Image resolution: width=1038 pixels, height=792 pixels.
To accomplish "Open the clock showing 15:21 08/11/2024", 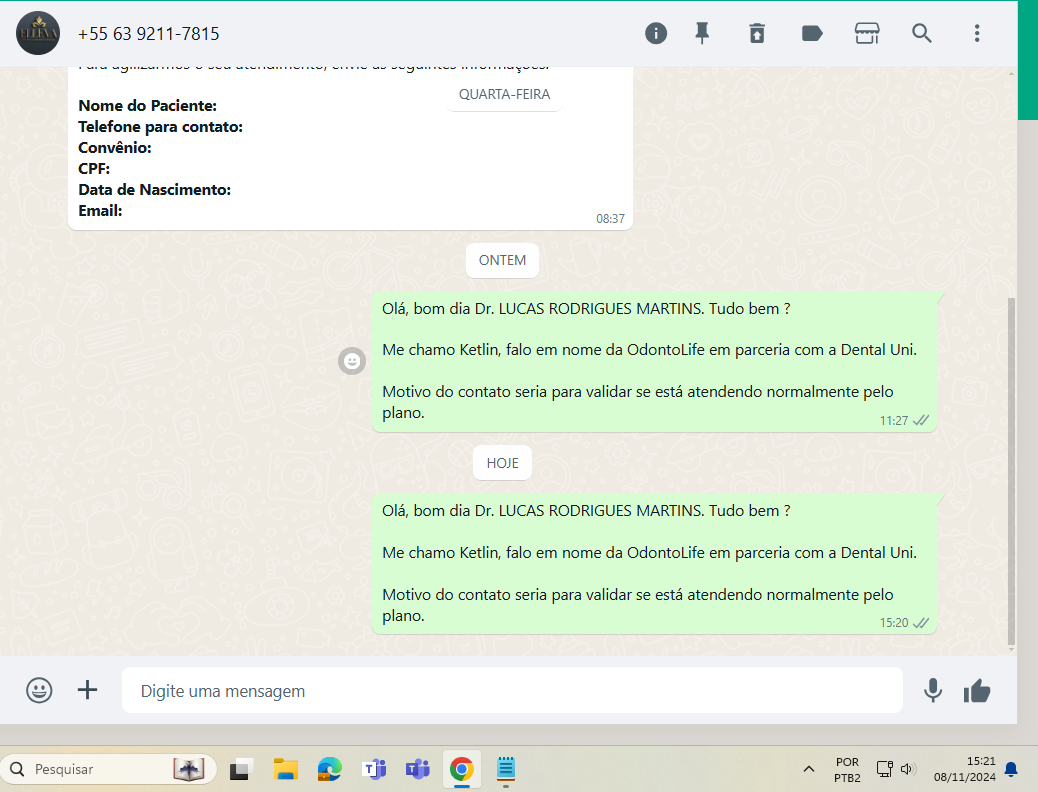I will coord(965,769).
